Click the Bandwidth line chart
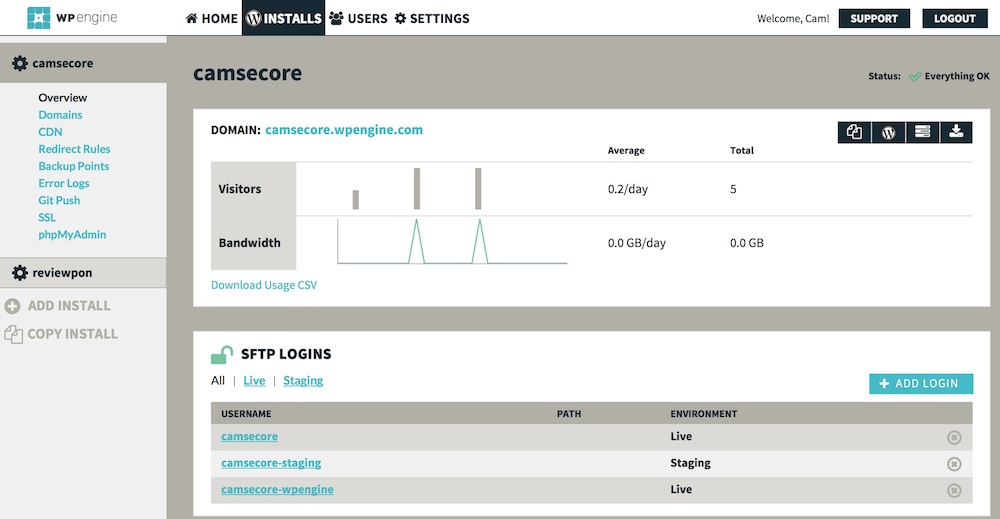The width and height of the screenshot is (1000, 519). (x=452, y=242)
